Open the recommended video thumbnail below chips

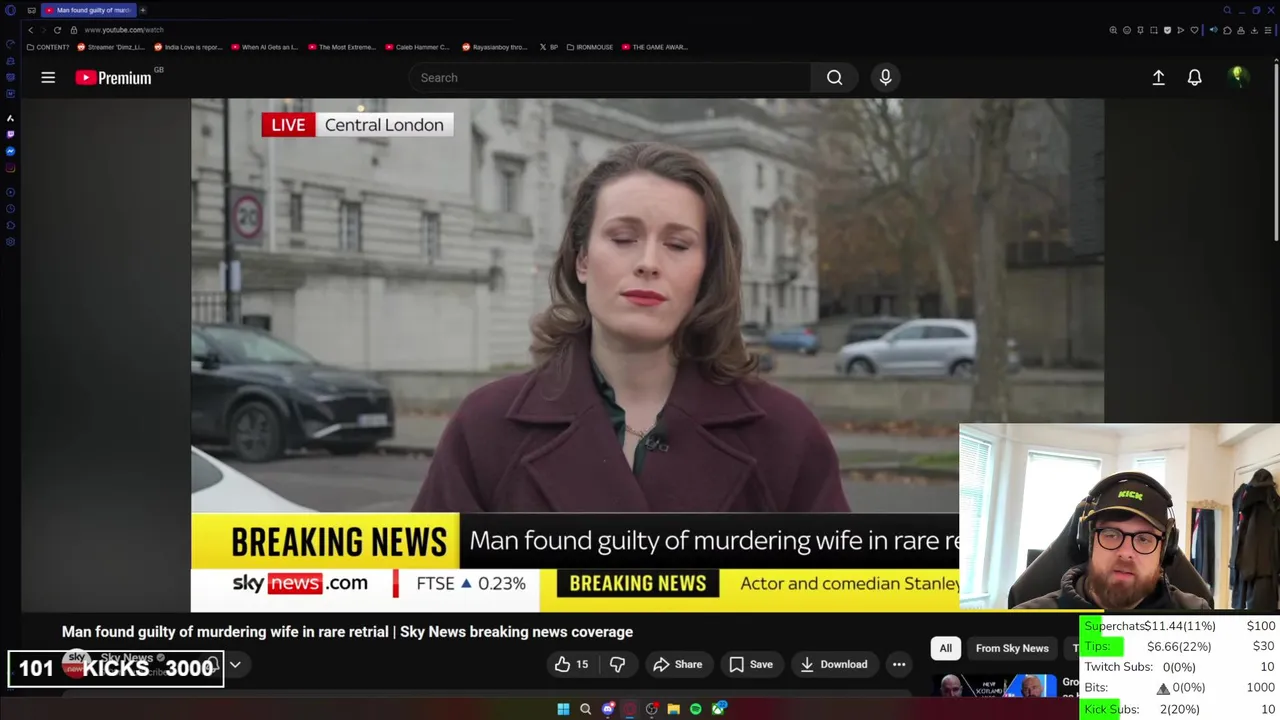click(x=995, y=685)
